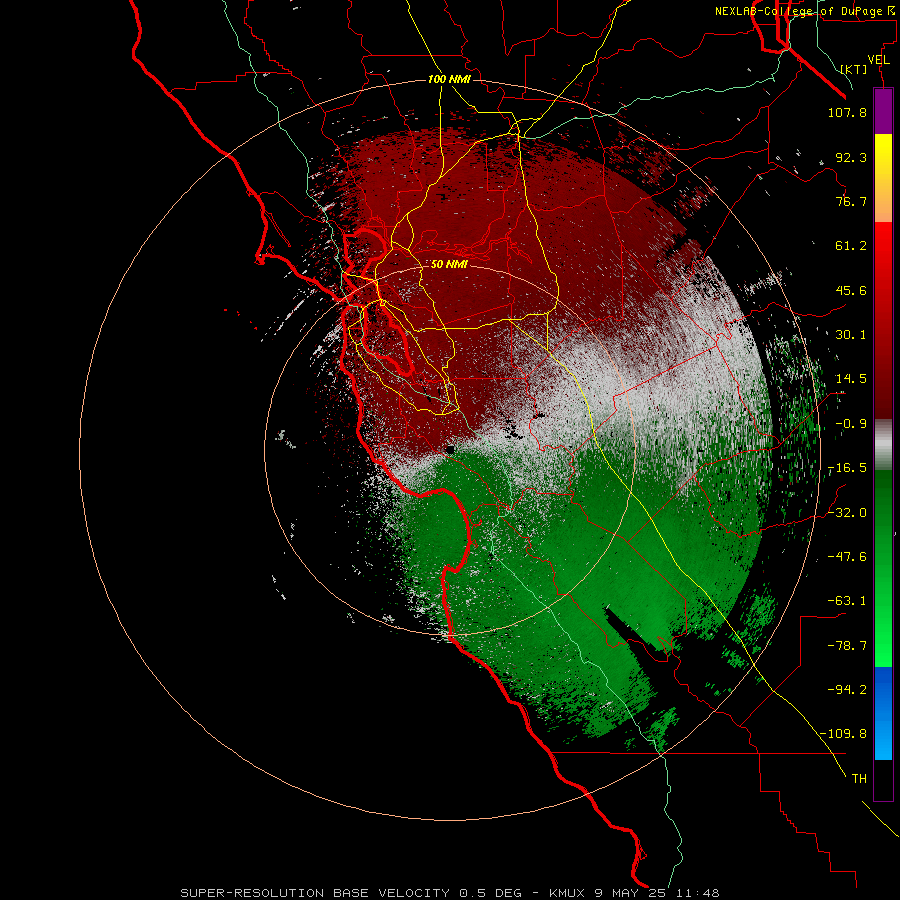Select the -16.5 legend value

(x=847, y=468)
